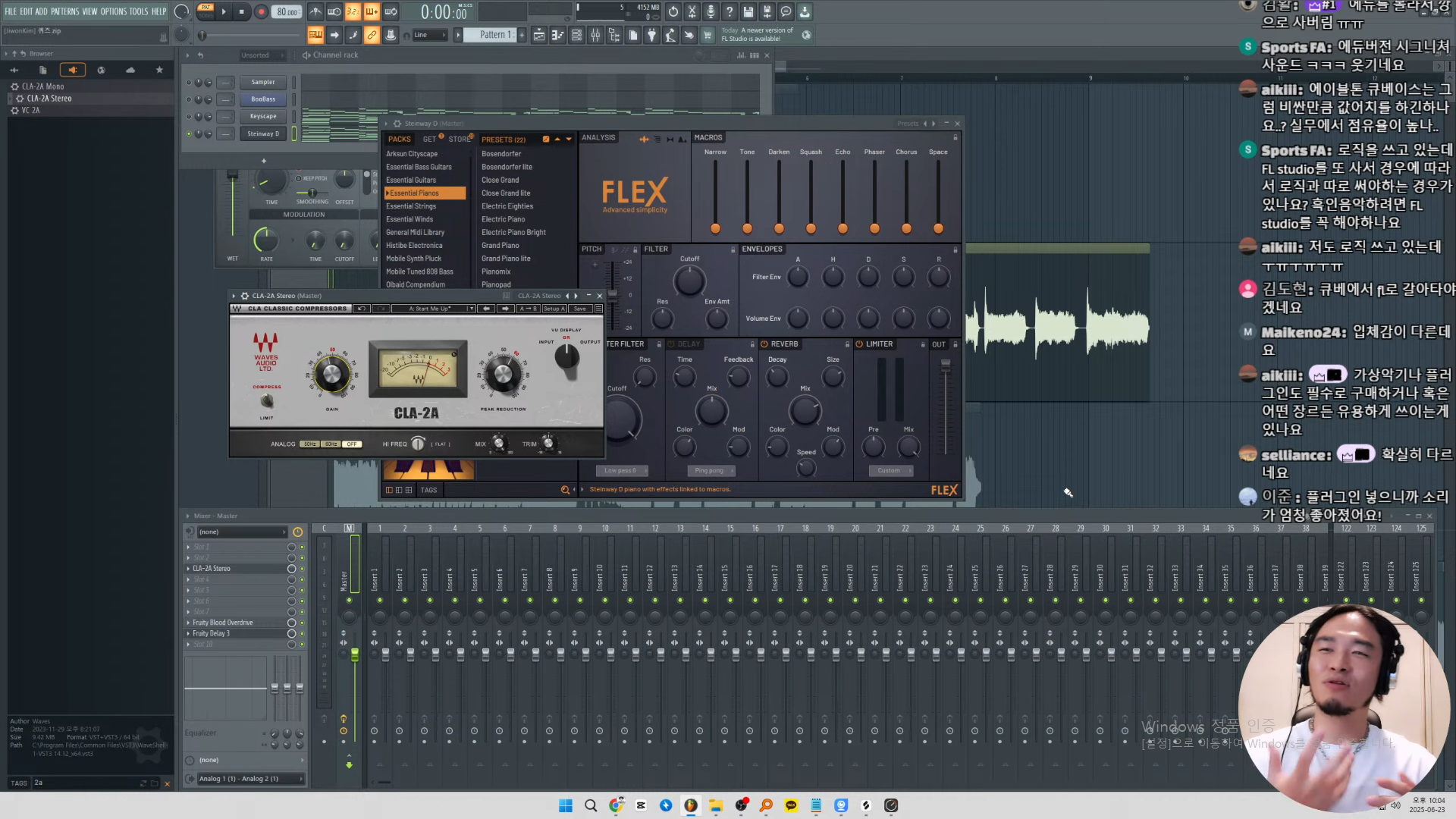Open the TOOLS menu
The width and height of the screenshot is (1456, 819).
(138, 11)
